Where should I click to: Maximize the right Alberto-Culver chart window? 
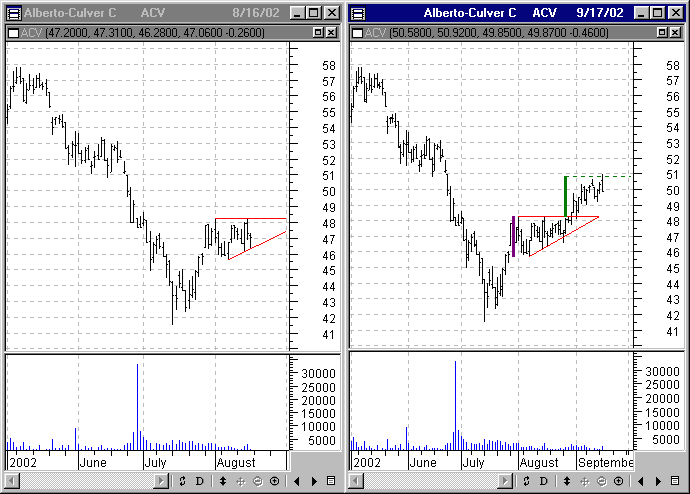coord(658,13)
